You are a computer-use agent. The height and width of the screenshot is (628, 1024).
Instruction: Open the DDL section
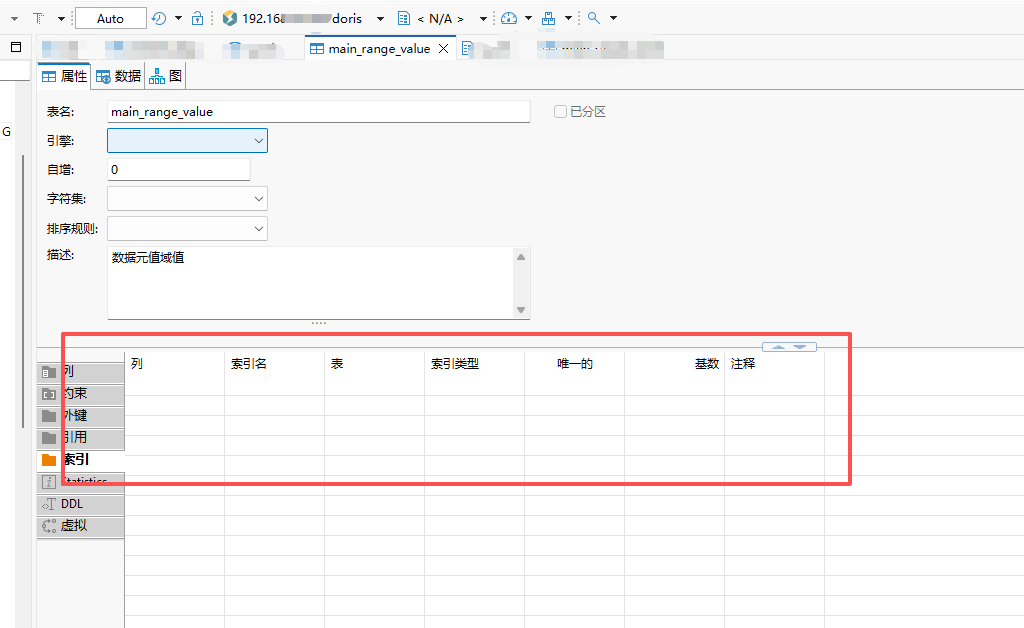click(80, 504)
